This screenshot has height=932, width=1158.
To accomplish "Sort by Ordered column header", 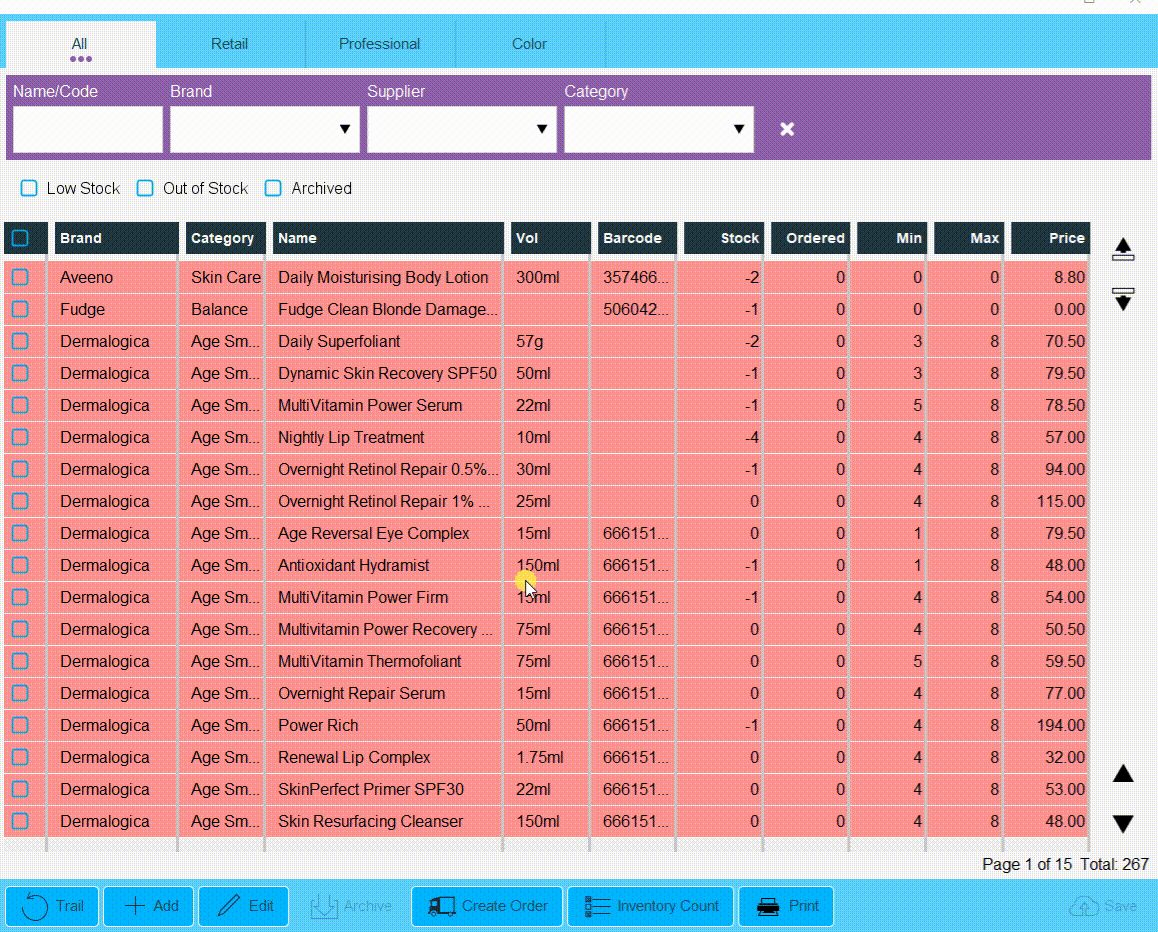I will pyautogui.click(x=810, y=238).
